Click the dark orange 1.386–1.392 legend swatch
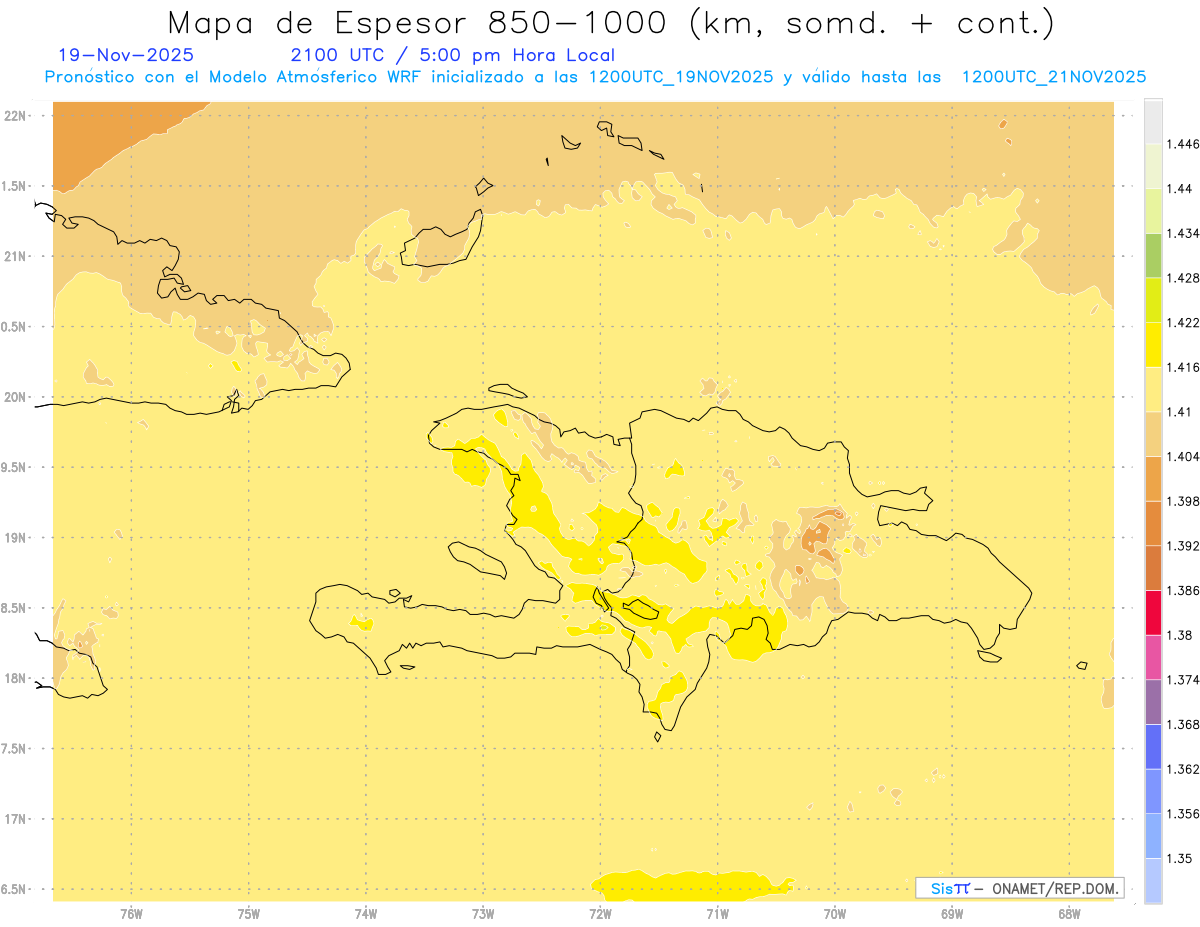The width and height of the screenshot is (1200, 927). coord(1153,568)
